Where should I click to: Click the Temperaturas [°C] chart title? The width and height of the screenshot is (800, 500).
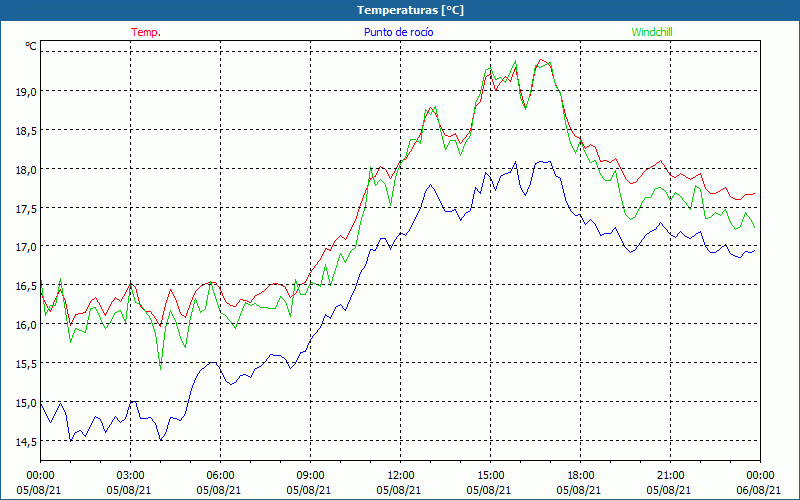pos(410,10)
